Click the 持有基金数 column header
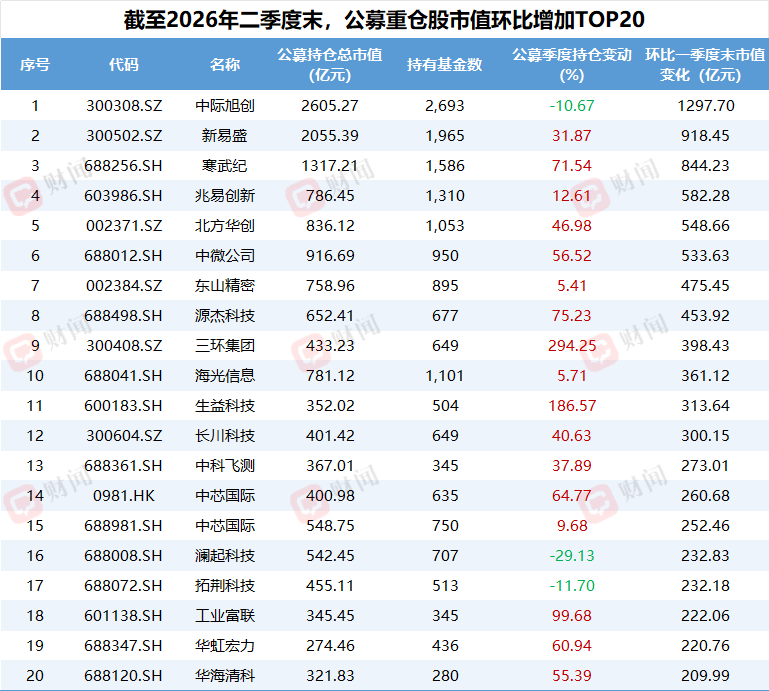 coord(445,64)
